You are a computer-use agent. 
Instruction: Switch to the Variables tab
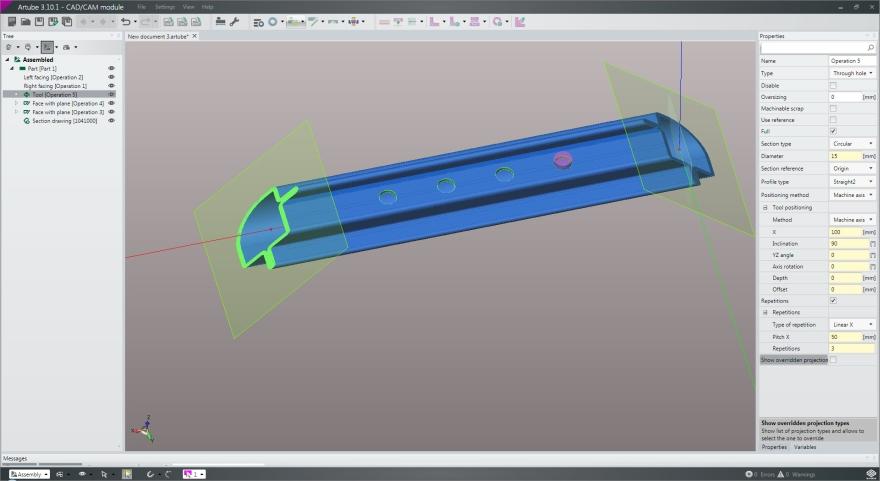(805, 447)
